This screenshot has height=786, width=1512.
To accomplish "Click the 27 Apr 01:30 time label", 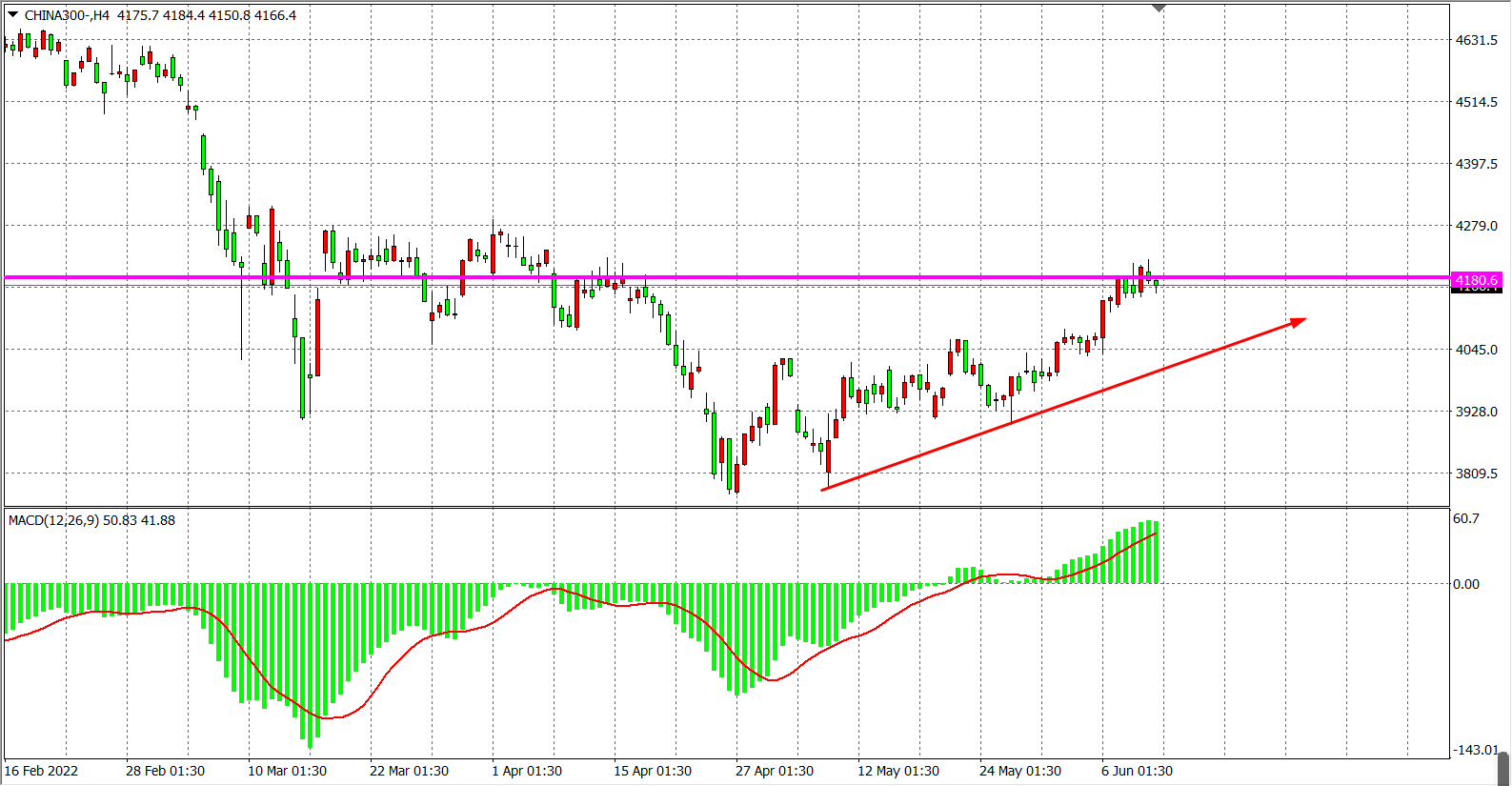I will [774, 771].
